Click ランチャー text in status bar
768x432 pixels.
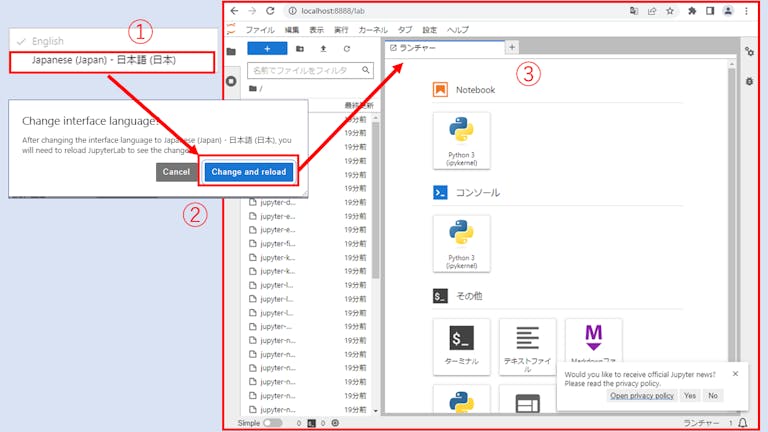click(x=701, y=423)
